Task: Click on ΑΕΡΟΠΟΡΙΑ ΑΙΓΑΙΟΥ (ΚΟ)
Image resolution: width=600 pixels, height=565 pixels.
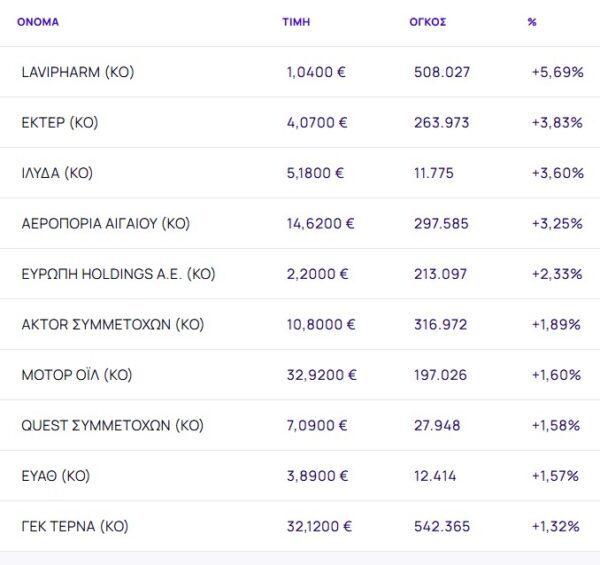Action: [105, 224]
